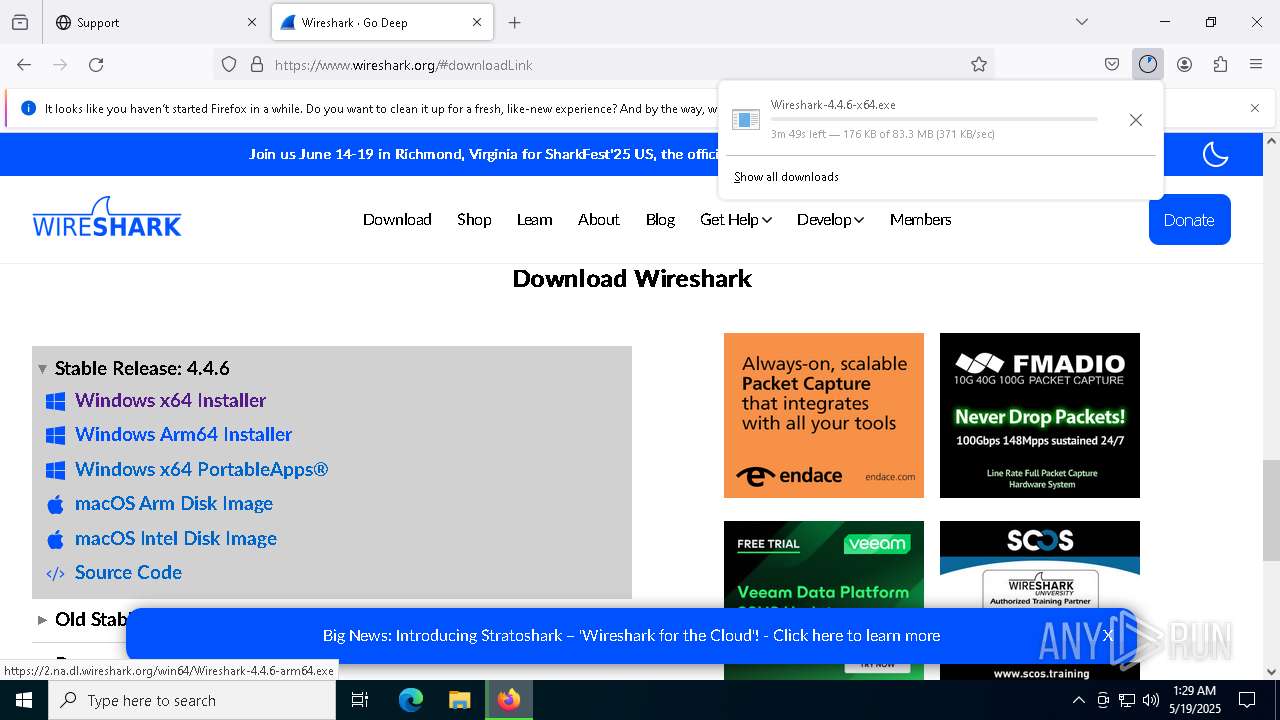Click the code icon beside Source Code

(x=56, y=573)
